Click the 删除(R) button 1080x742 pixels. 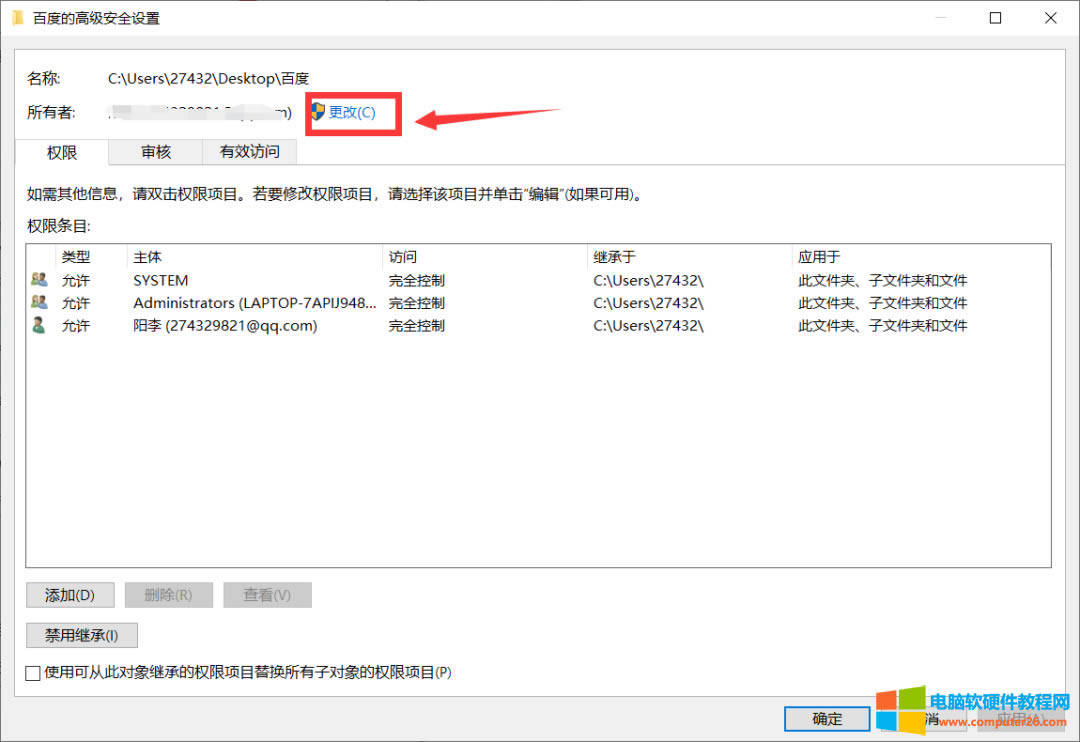[x=169, y=595]
